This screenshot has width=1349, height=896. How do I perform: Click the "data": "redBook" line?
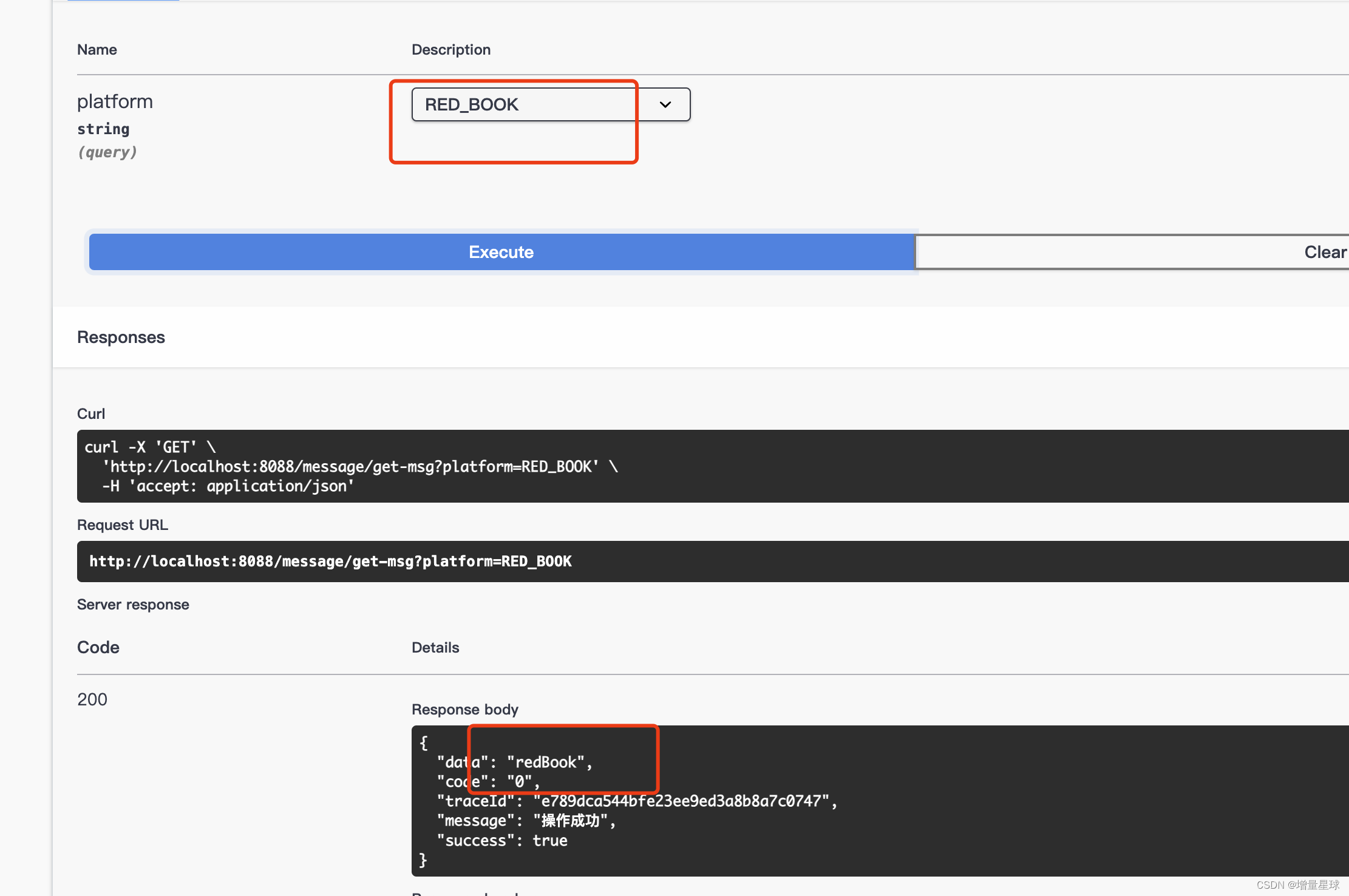pyautogui.click(x=514, y=762)
